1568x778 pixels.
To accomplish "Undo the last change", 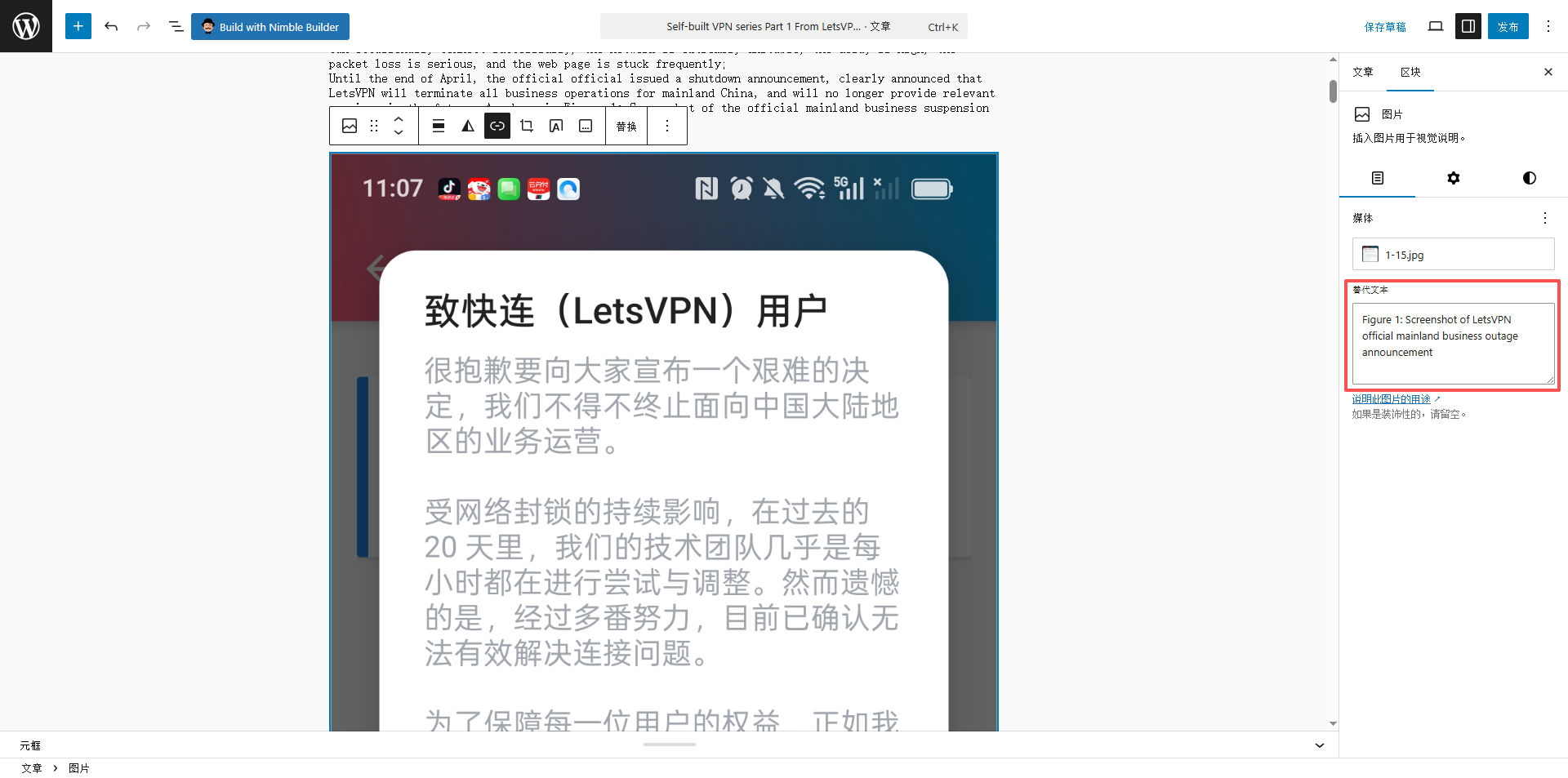I will [x=111, y=26].
